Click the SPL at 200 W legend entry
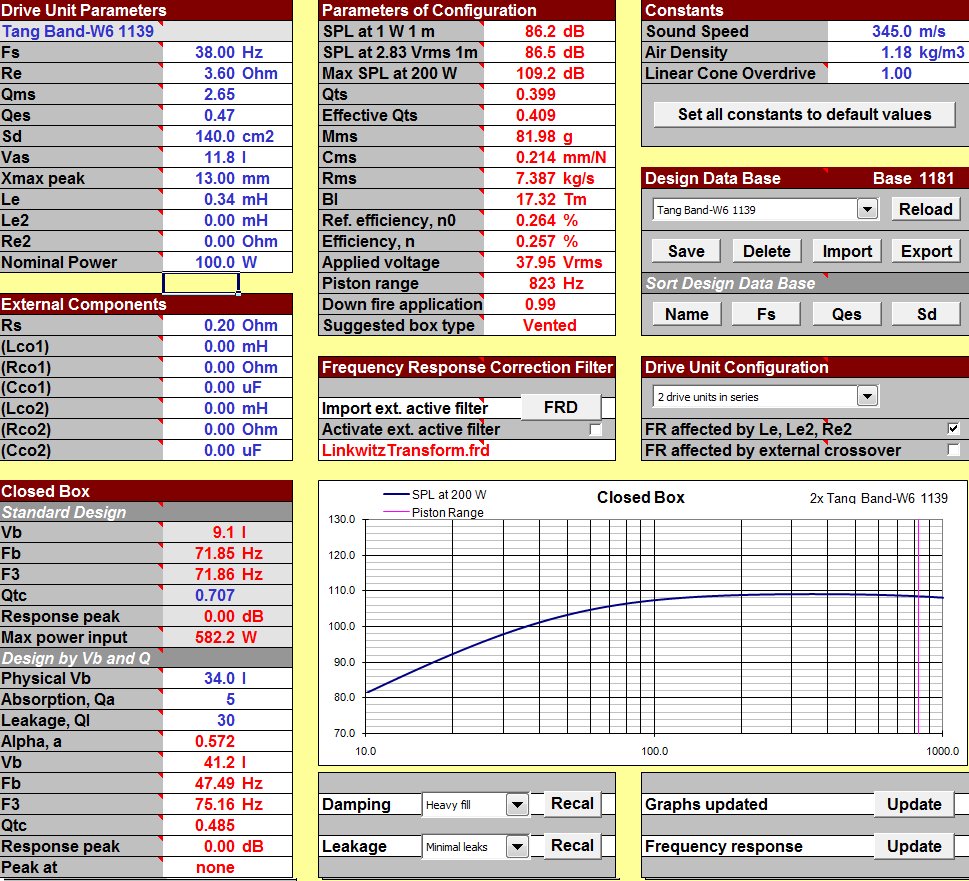The image size is (969, 881). tap(434, 494)
